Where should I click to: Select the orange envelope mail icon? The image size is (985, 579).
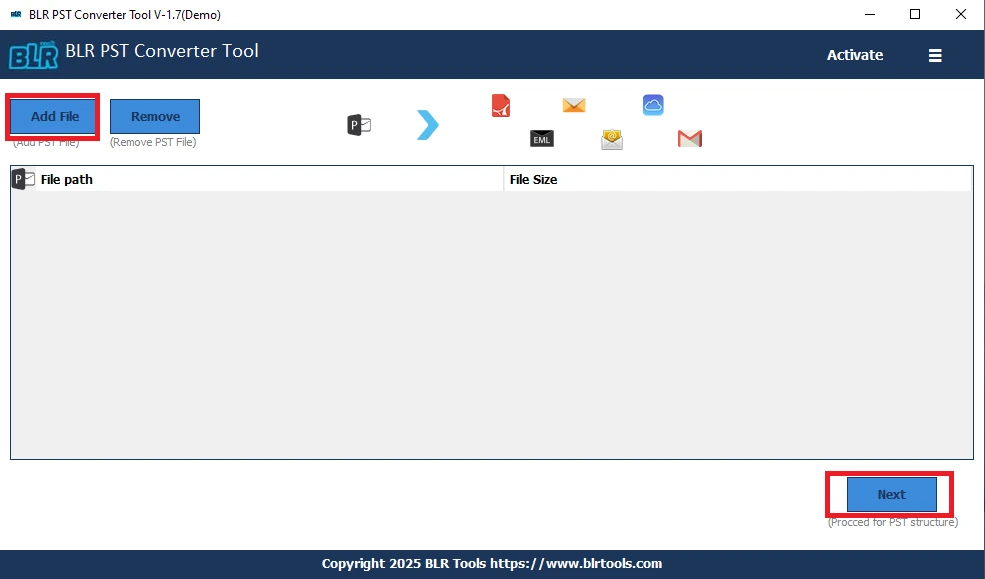point(574,105)
